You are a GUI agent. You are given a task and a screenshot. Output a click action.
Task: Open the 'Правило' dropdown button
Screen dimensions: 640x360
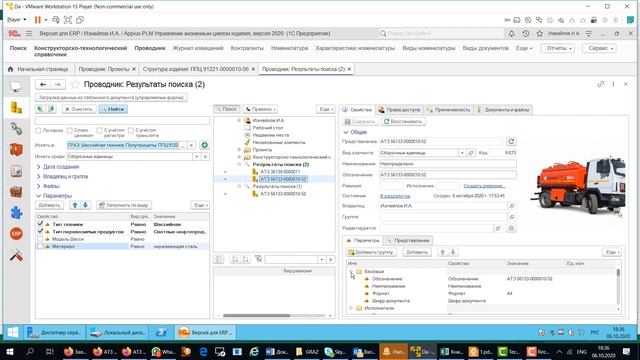[x=260, y=109]
